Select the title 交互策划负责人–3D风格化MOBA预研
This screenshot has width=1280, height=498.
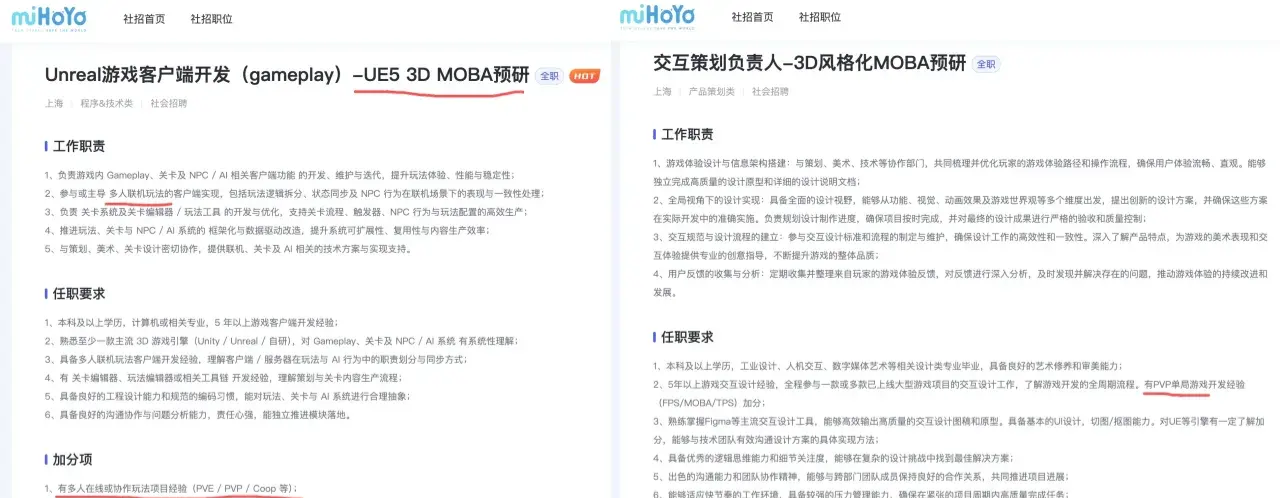point(809,63)
